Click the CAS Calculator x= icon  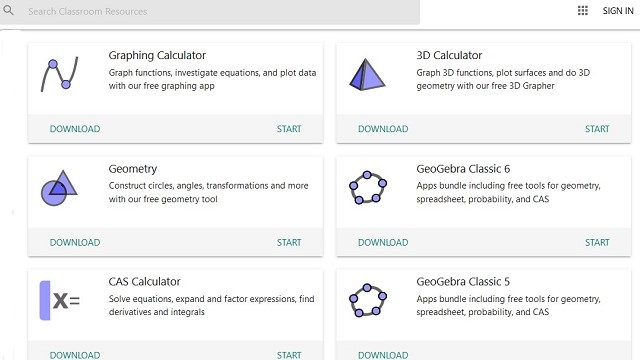60,300
